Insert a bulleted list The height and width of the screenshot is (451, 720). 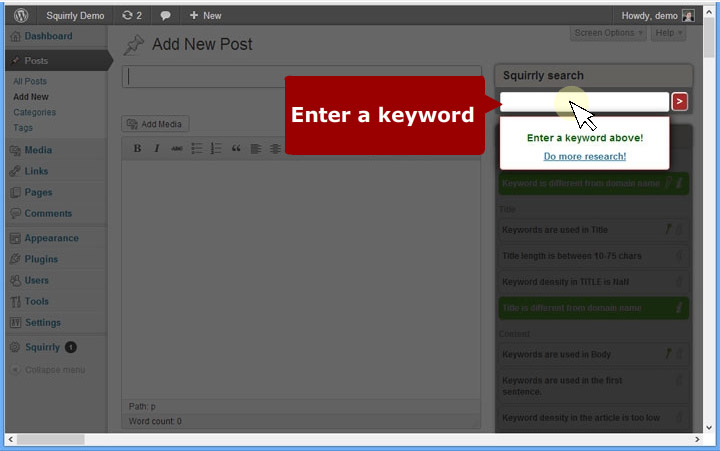(x=197, y=149)
